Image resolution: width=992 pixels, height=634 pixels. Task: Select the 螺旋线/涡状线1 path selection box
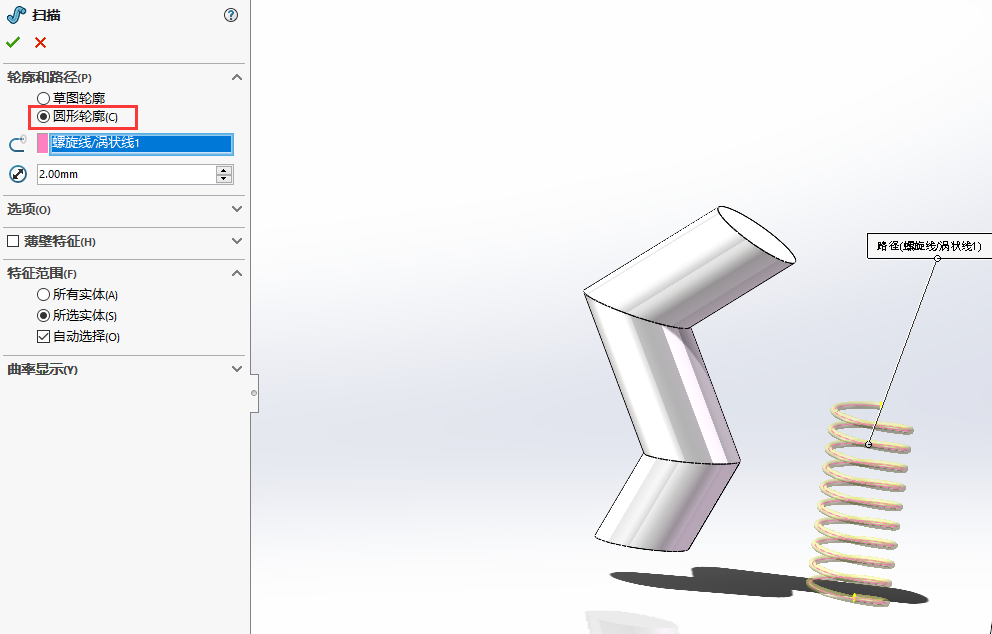click(141, 144)
